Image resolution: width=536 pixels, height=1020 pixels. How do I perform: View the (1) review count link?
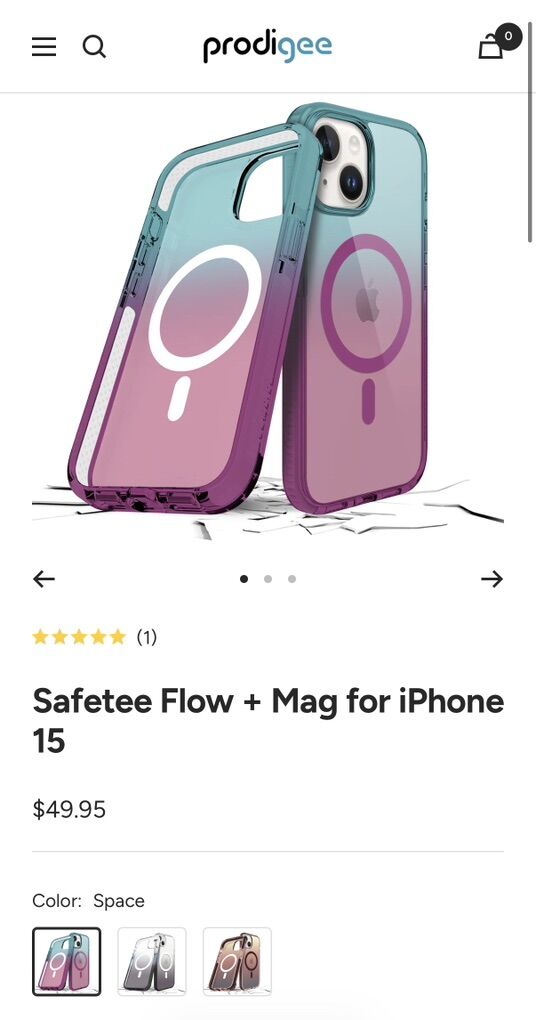pyautogui.click(x=146, y=637)
